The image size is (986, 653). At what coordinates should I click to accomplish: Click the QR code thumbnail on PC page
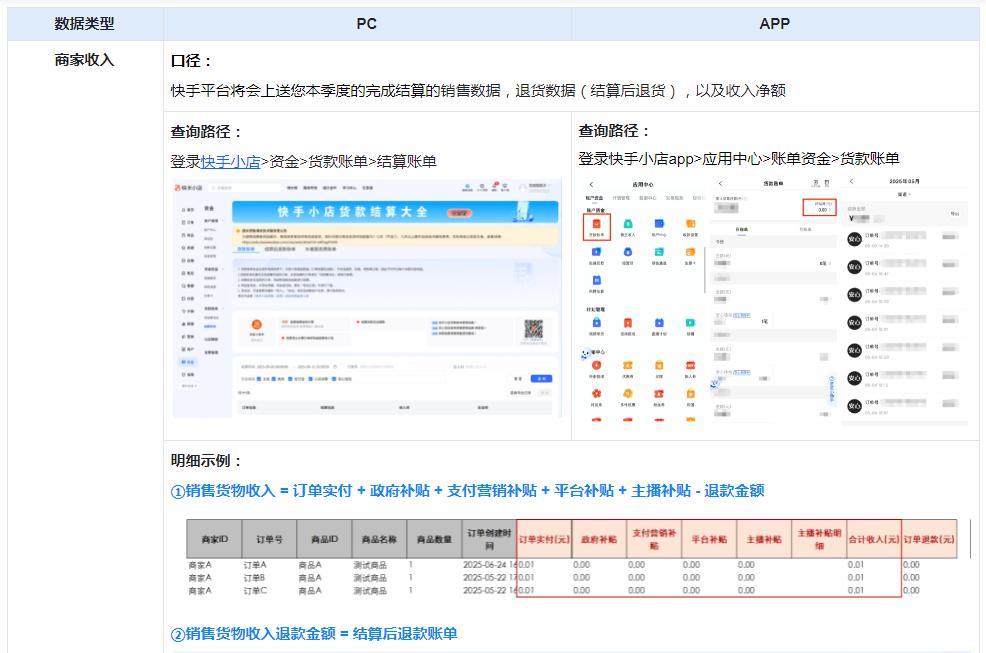532,329
